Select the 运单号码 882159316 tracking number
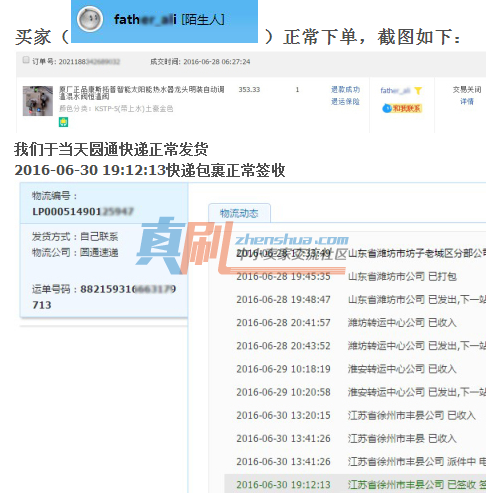Image resolution: width=486 pixels, height=493 pixels. click(104, 297)
